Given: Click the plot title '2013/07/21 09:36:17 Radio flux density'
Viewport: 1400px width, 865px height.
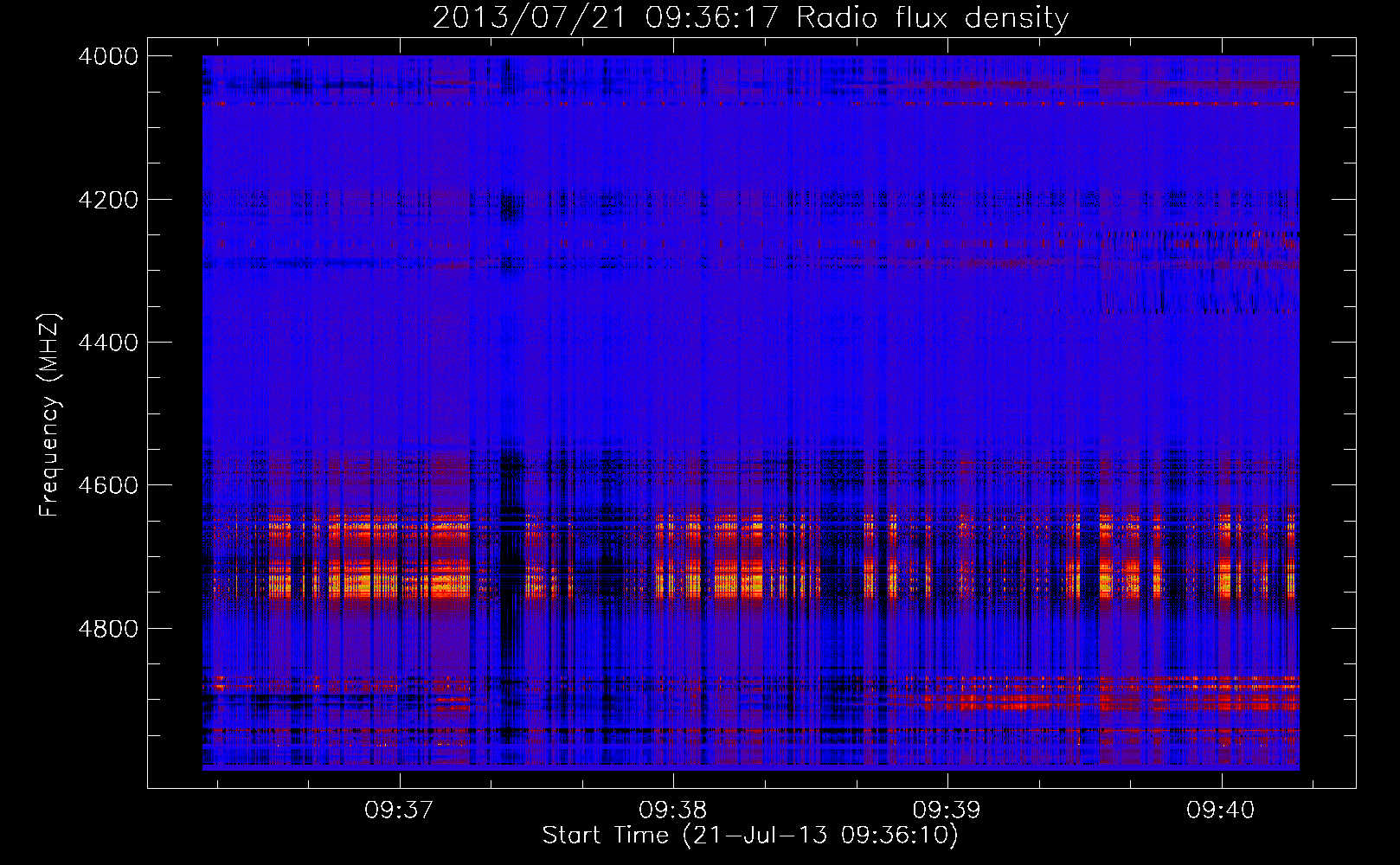Looking at the screenshot, I should [751, 17].
